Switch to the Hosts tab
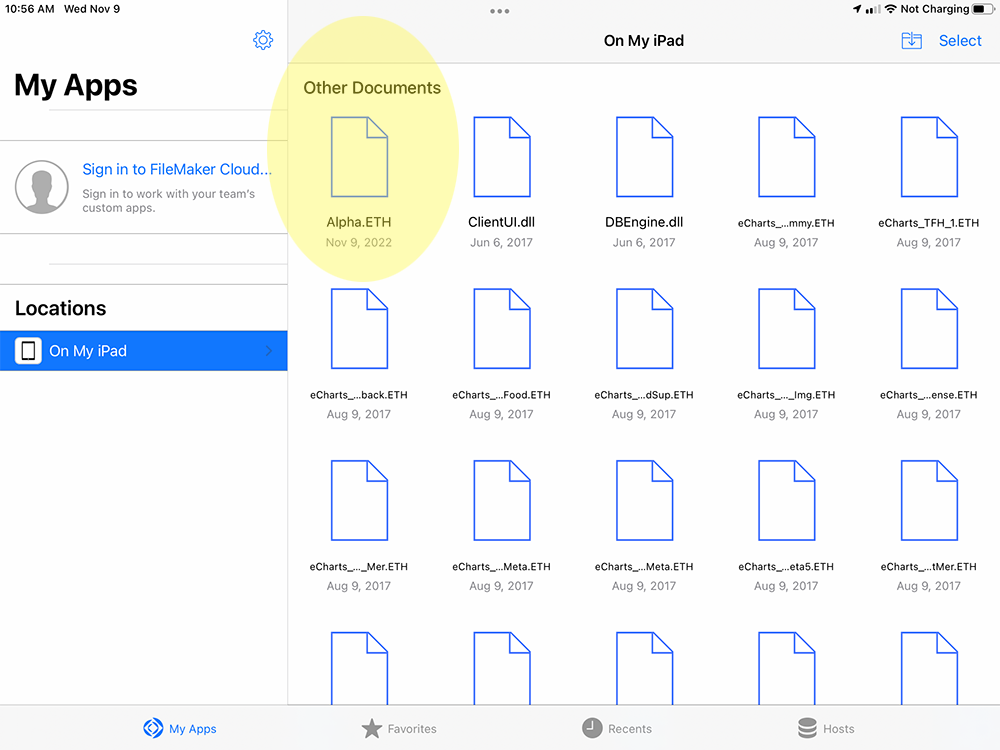Screen dimensions: 1000x750 click(826, 728)
